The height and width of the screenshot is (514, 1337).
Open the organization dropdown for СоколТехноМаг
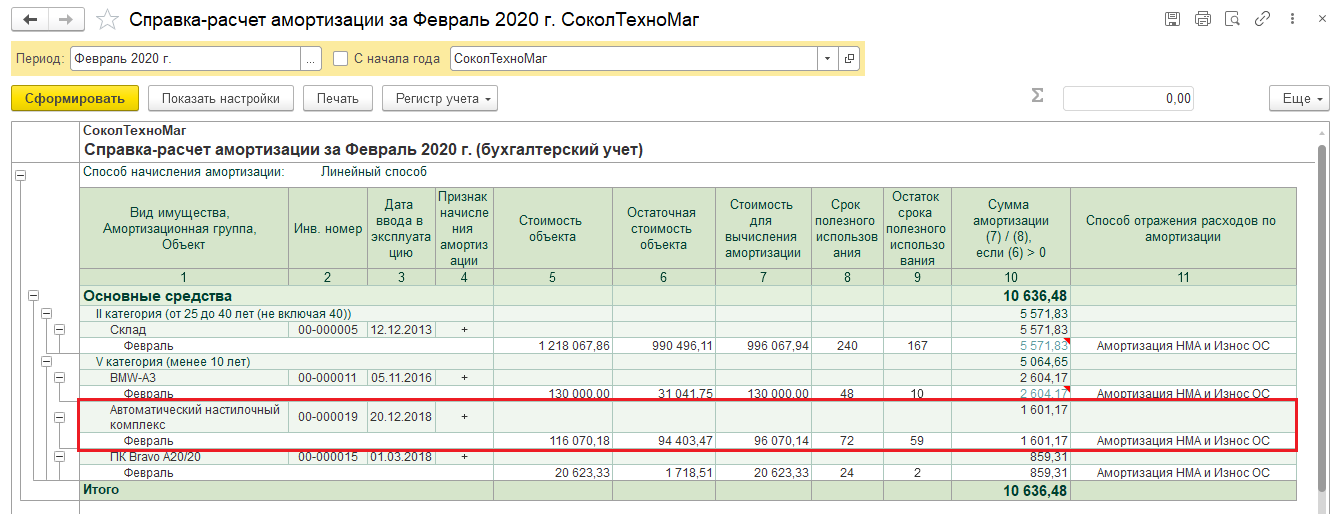[827, 59]
